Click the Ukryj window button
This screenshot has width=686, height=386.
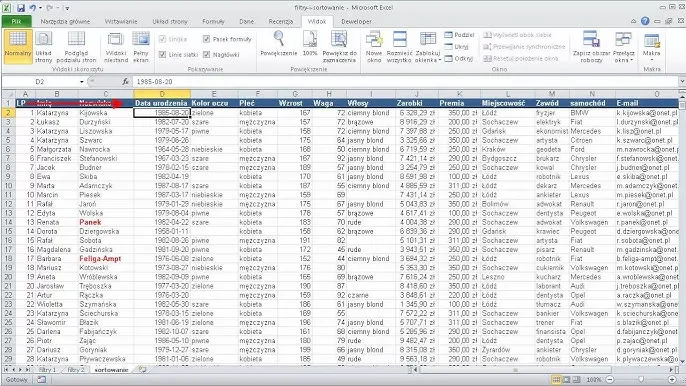[457, 47]
